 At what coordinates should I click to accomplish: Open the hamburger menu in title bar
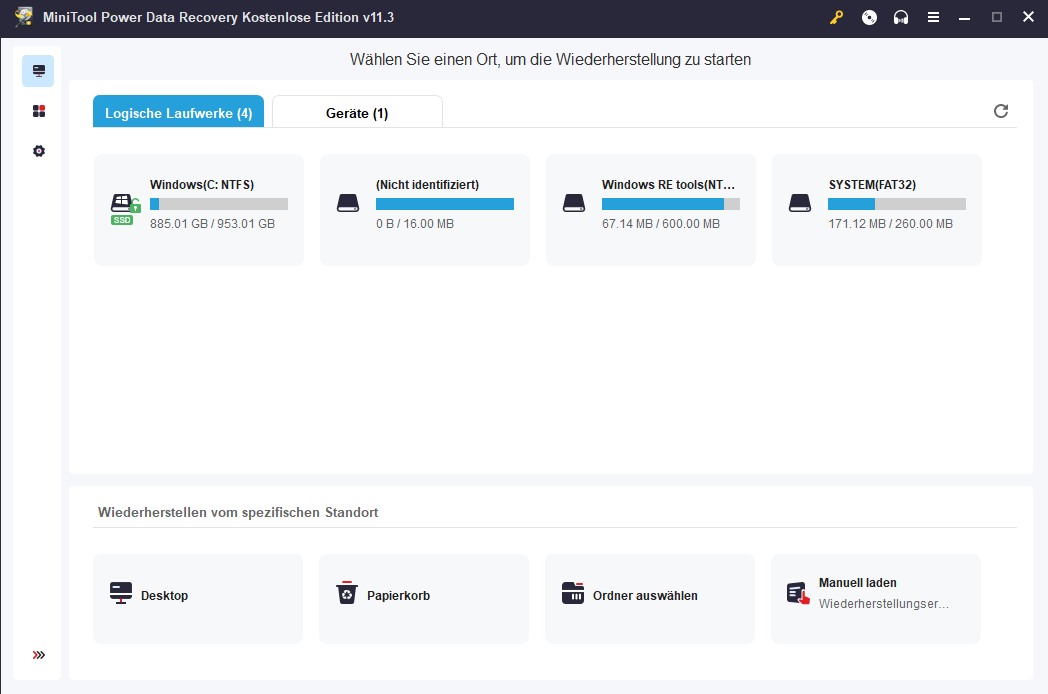click(x=934, y=17)
